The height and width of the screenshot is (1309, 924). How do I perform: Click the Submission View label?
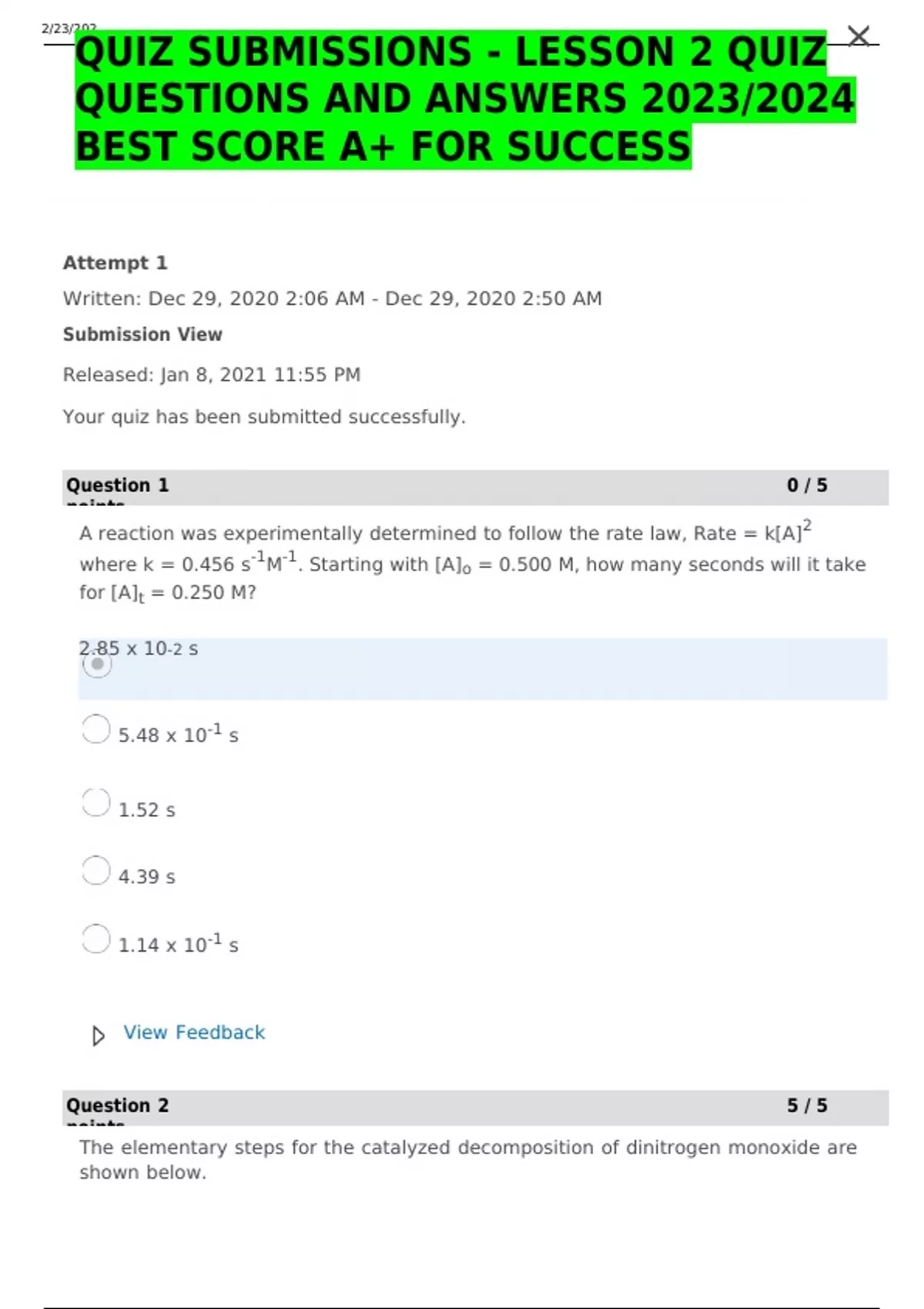[142, 334]
